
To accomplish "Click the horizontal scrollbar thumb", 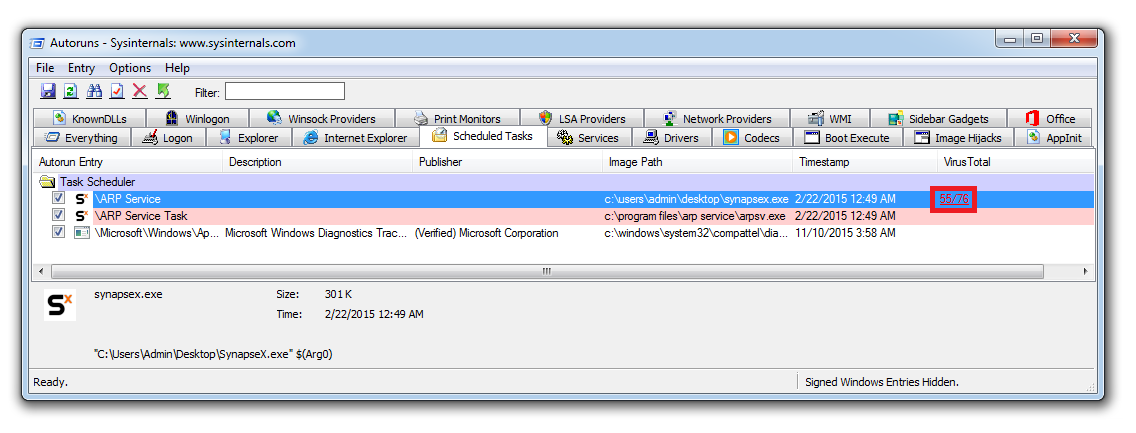I will click(x=547, y=272).
